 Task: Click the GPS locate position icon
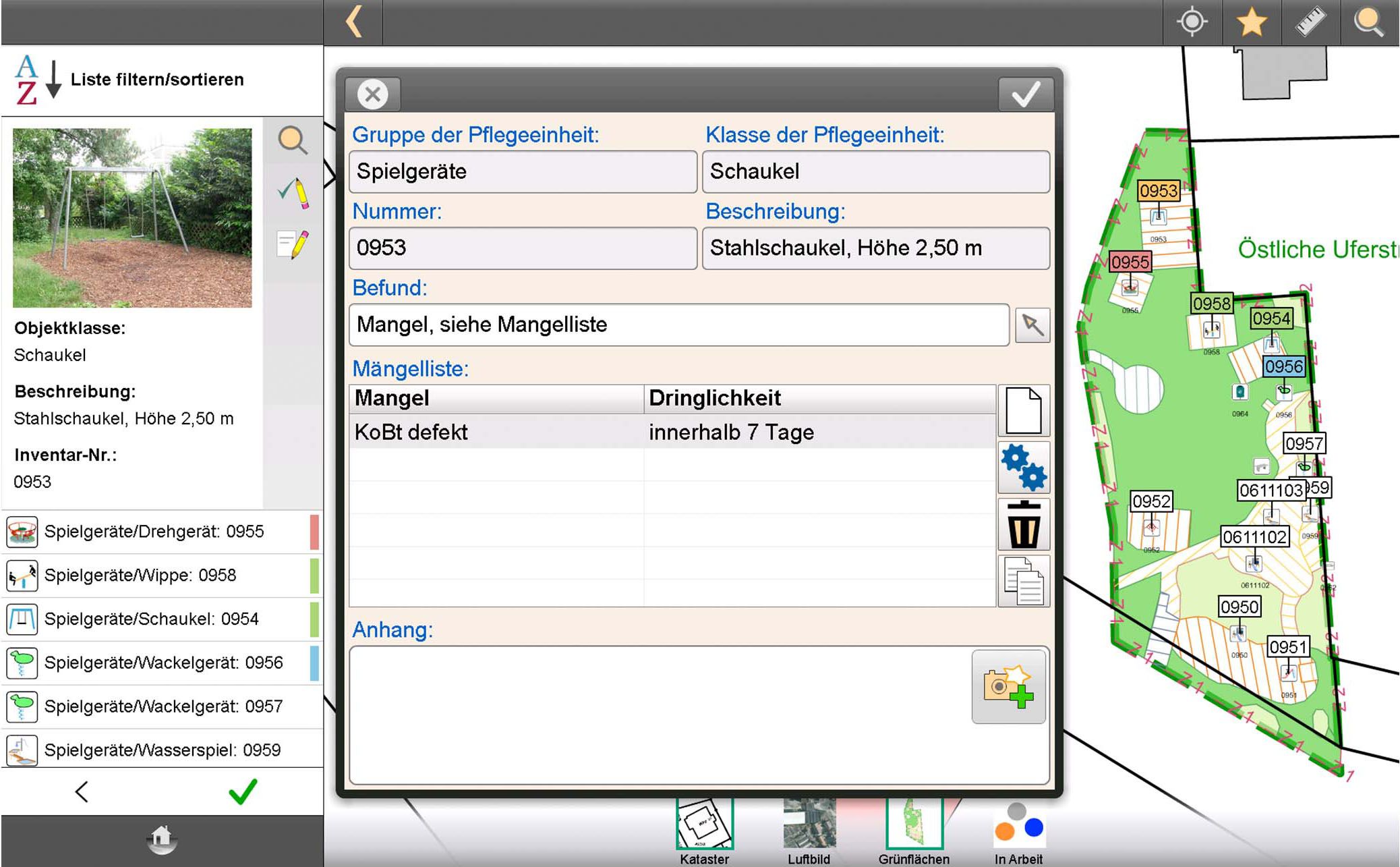pos(1192,22)
